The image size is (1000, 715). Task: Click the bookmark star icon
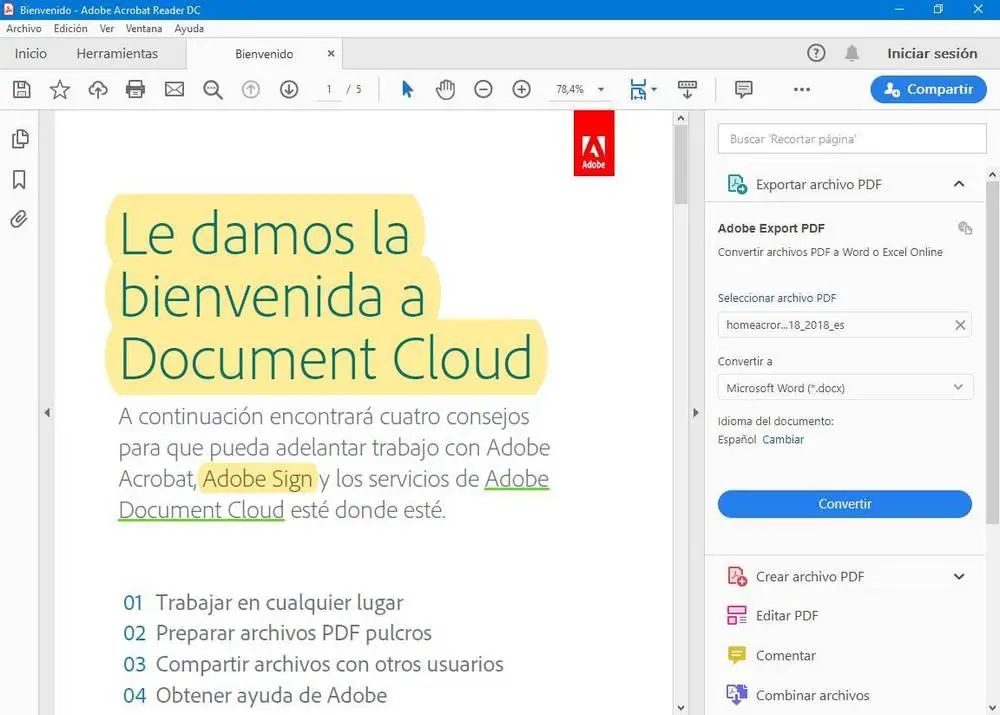[60, 90]
